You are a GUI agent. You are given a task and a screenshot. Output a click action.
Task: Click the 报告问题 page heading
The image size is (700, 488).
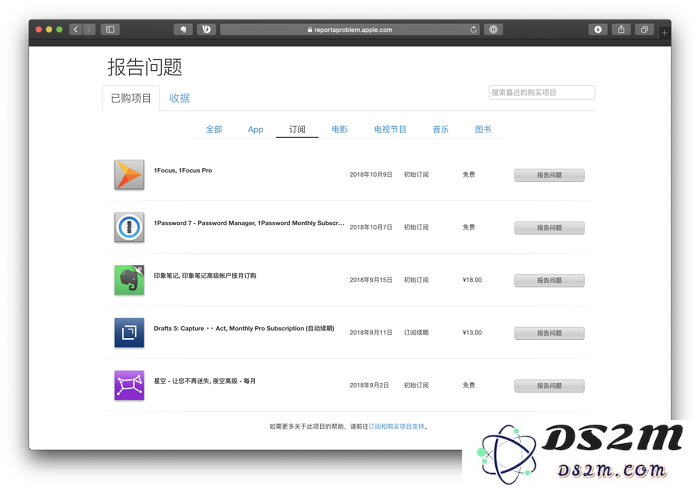pyautogui.click(x=145, y=67)
